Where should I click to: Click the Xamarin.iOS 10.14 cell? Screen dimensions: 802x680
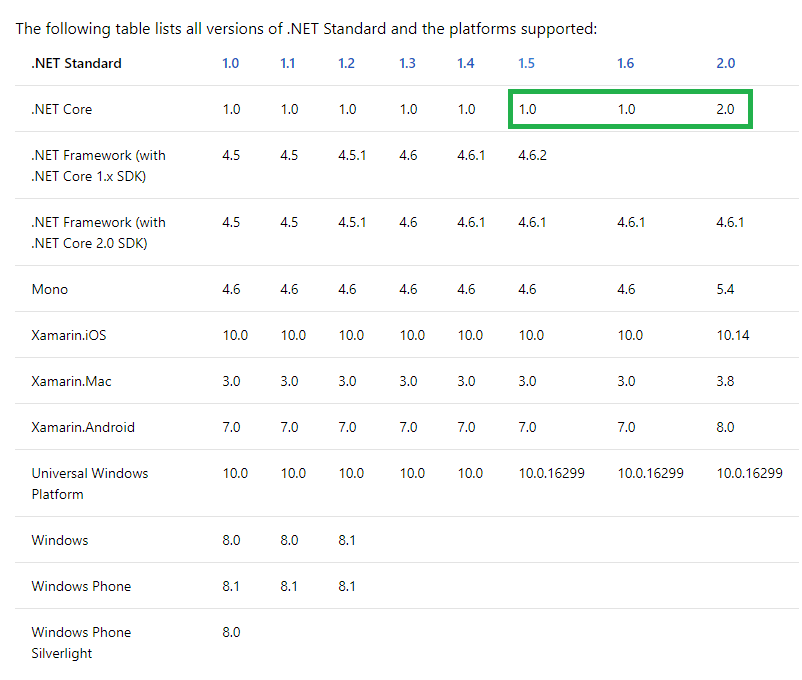pyautogui.click(x=733, y=336)
